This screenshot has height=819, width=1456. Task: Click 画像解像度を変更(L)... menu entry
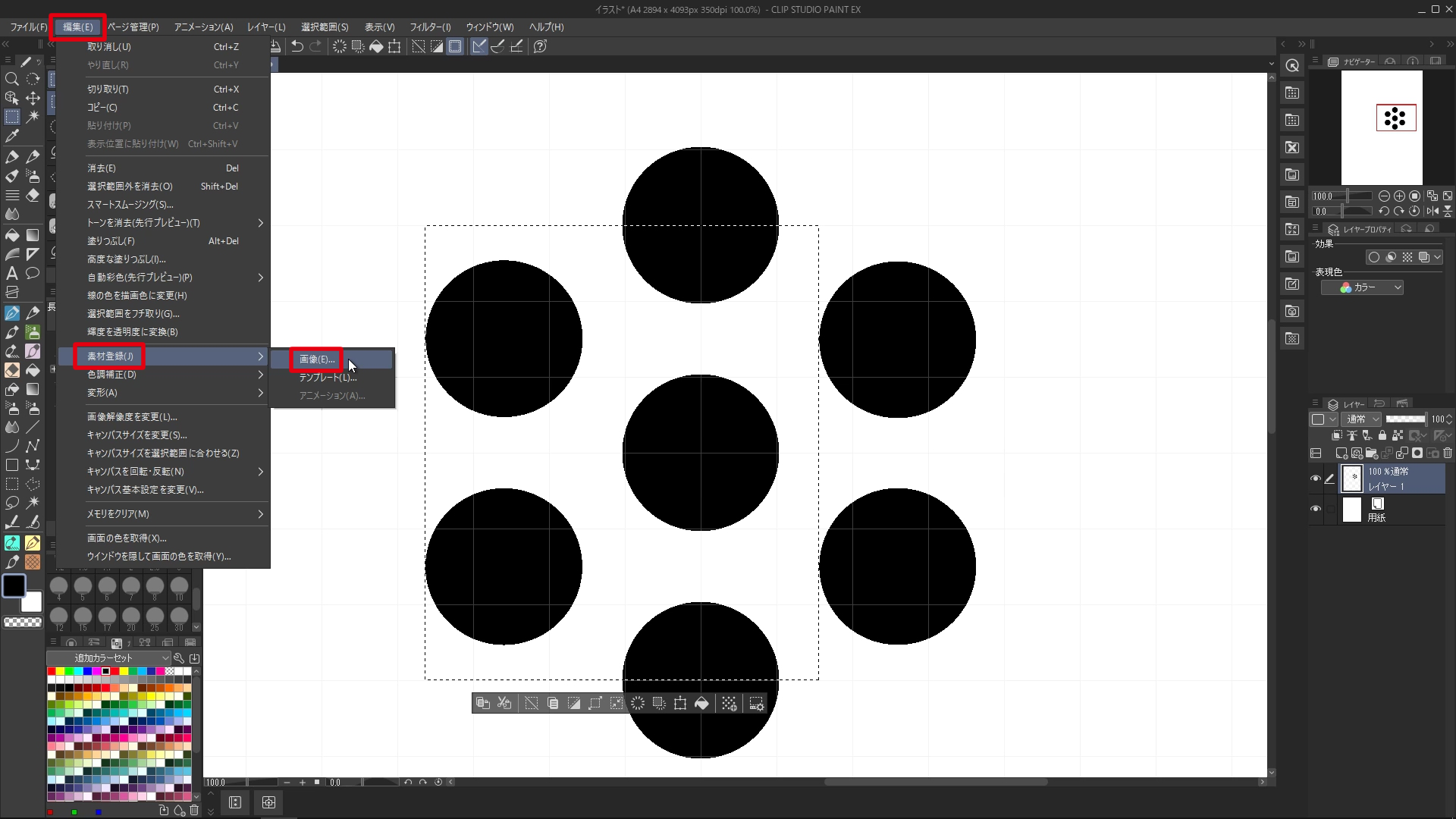point(132,417)
